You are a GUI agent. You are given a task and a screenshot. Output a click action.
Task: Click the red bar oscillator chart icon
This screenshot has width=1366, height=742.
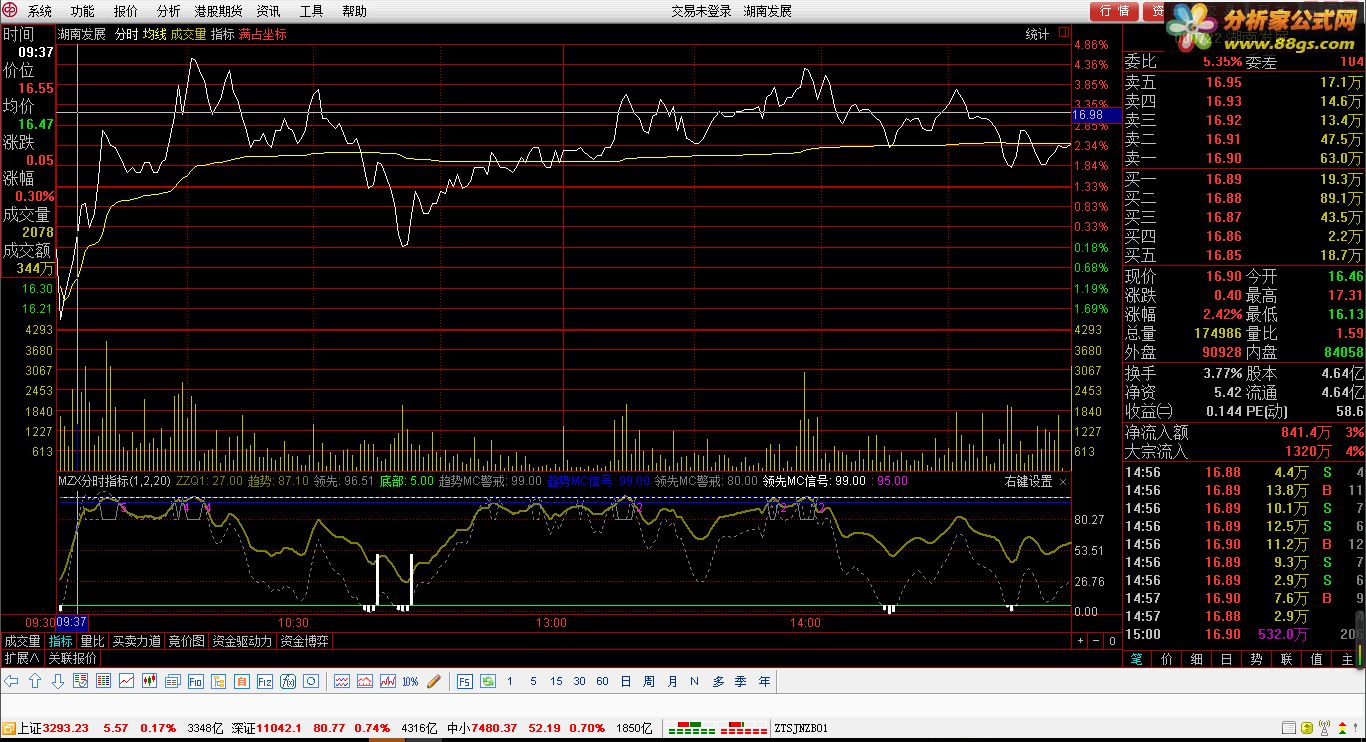click(x=387, y=681)
